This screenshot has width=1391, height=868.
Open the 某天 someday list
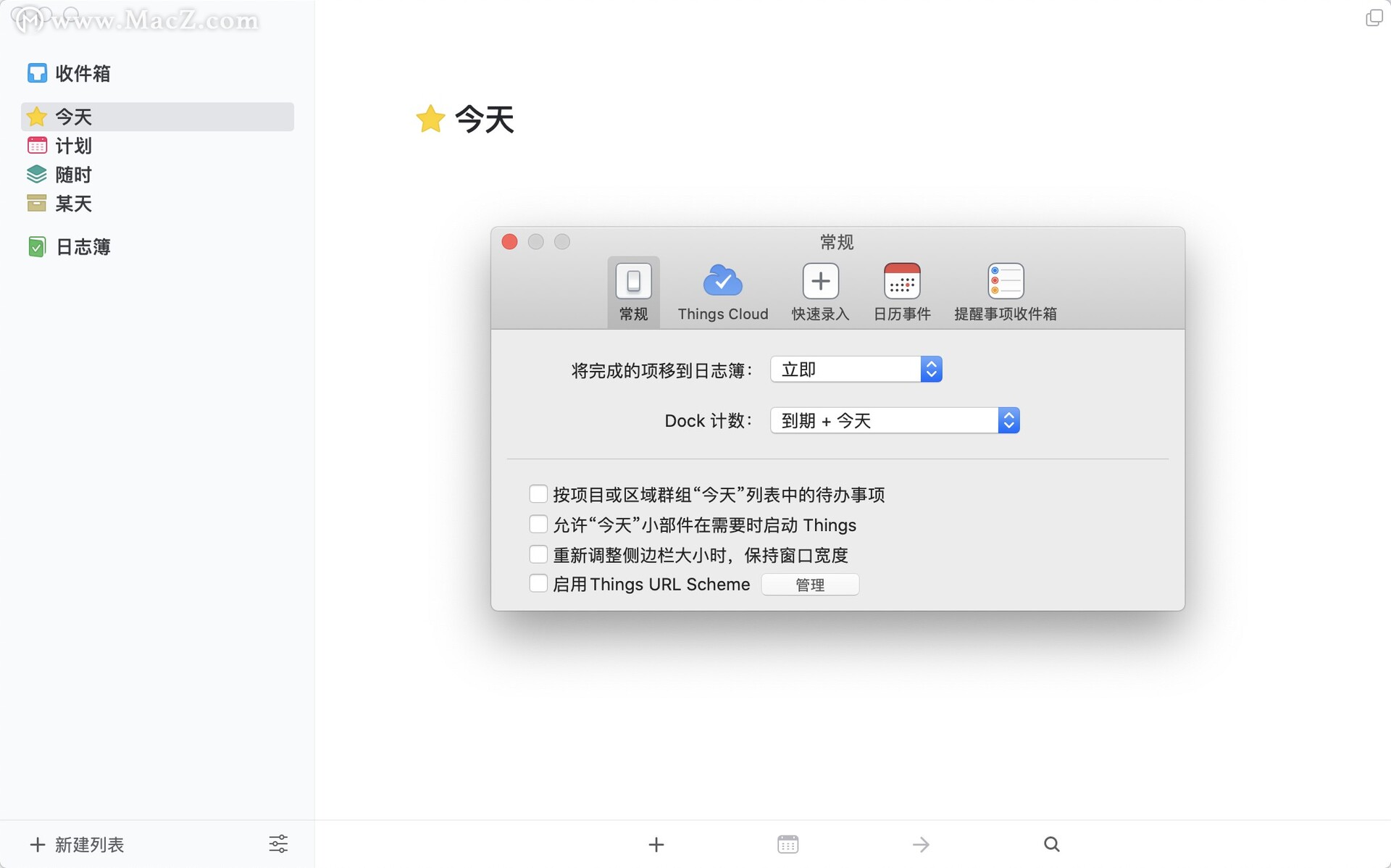pyautogui.click(x=157, y=204)
